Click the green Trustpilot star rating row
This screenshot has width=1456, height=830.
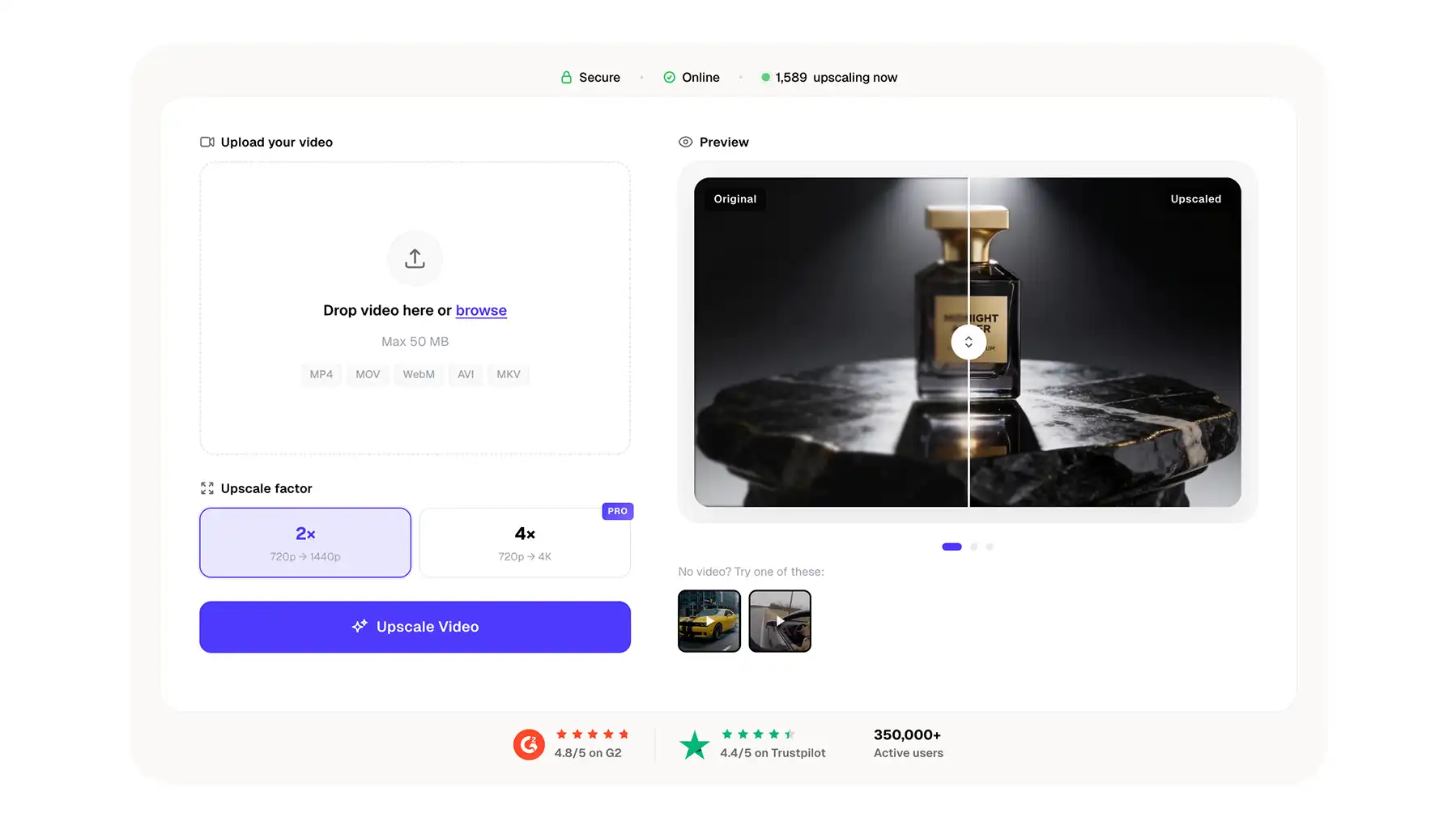758,734
